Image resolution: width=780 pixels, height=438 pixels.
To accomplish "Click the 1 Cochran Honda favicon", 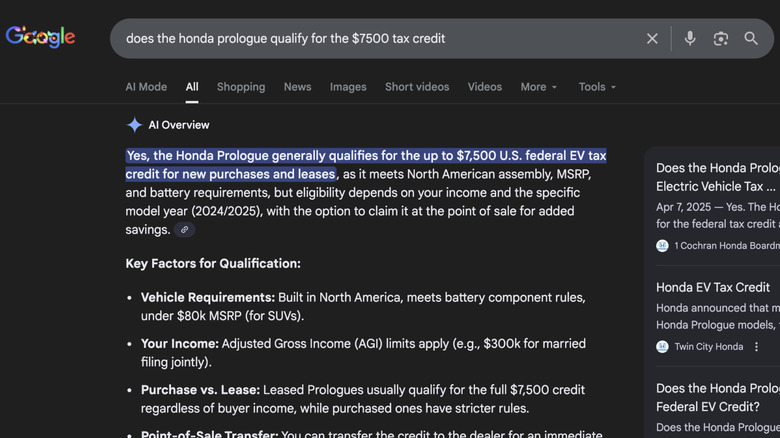I will click(662, 245).
